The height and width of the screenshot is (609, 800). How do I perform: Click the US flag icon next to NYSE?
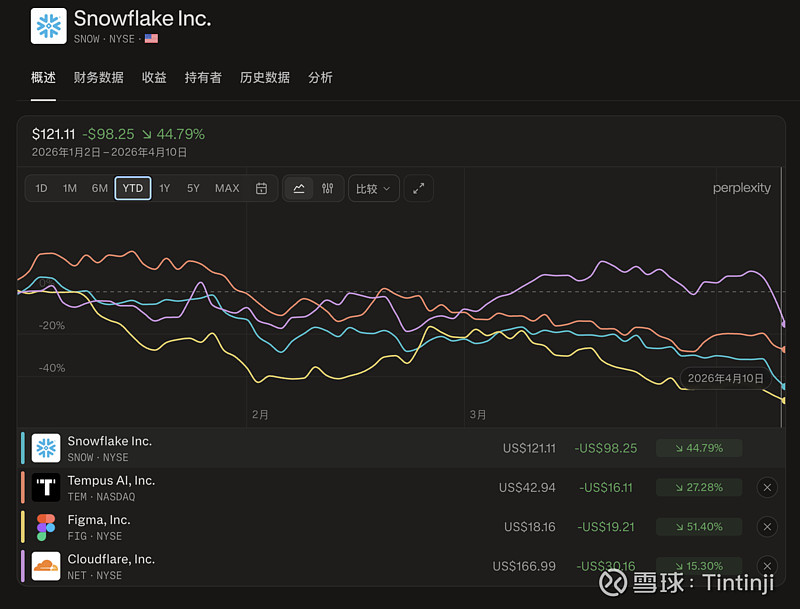pos(151,38)
